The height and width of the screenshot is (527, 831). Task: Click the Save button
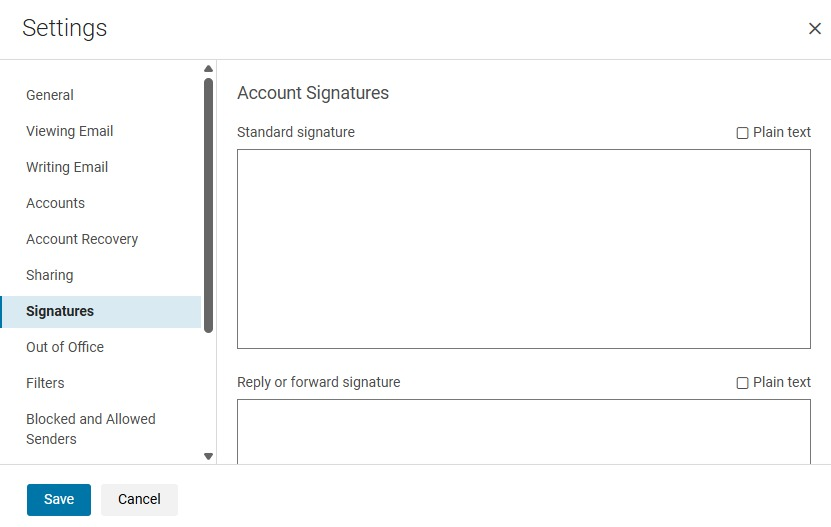tap(59, 500)
